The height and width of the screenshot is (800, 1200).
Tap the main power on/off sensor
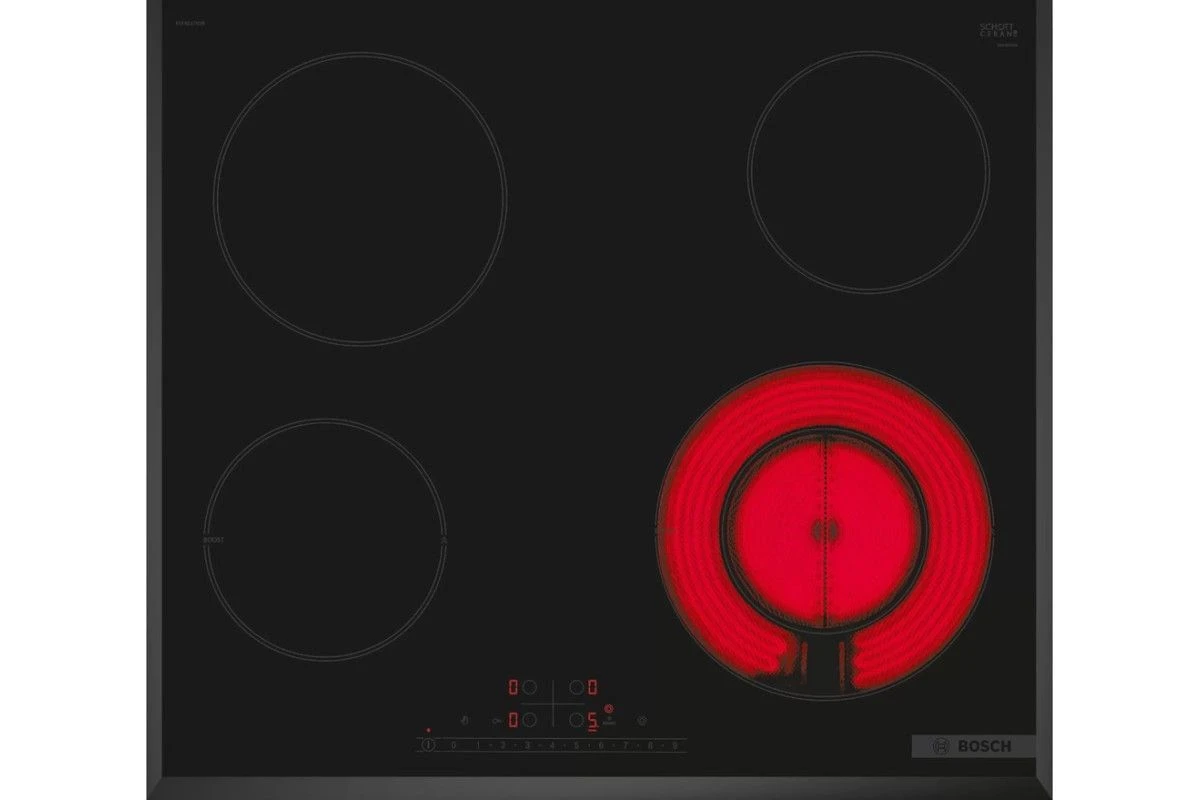(428, 744)
